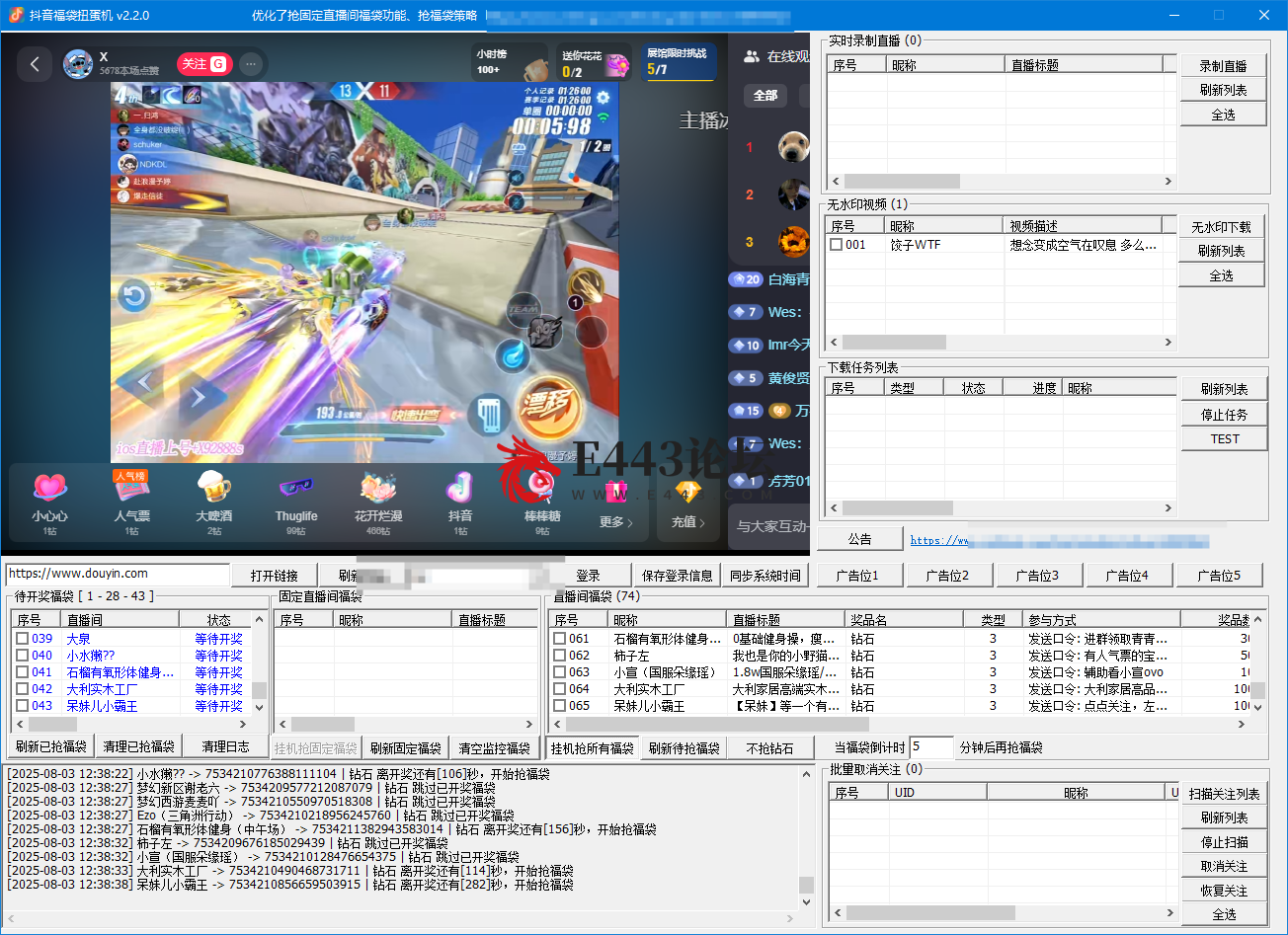
Task: Click the 无水印下载 button
Action: pyautogui.click(x=1222, y=227)
